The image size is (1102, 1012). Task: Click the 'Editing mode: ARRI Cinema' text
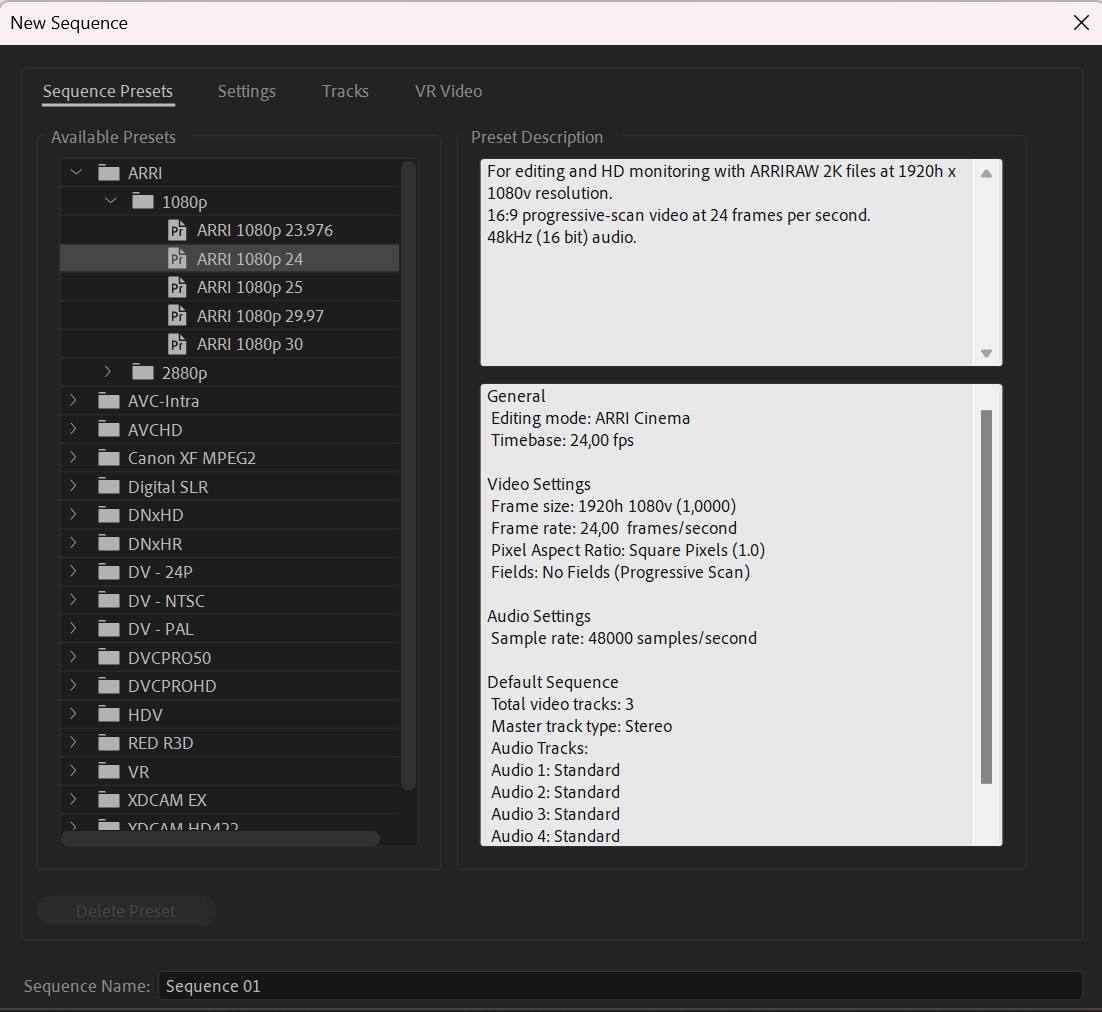click(x=590, y=418)
